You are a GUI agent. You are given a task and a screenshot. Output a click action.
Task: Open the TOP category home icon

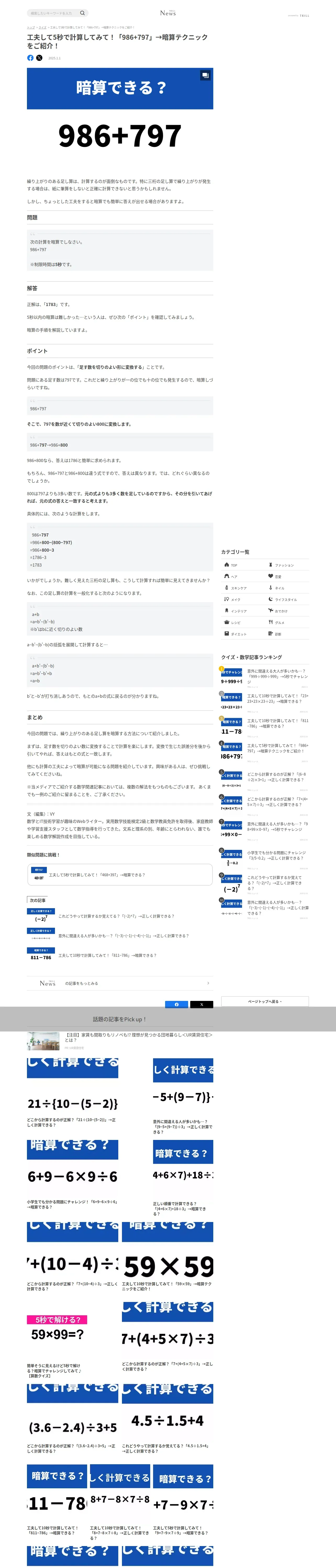pos(227,564)
